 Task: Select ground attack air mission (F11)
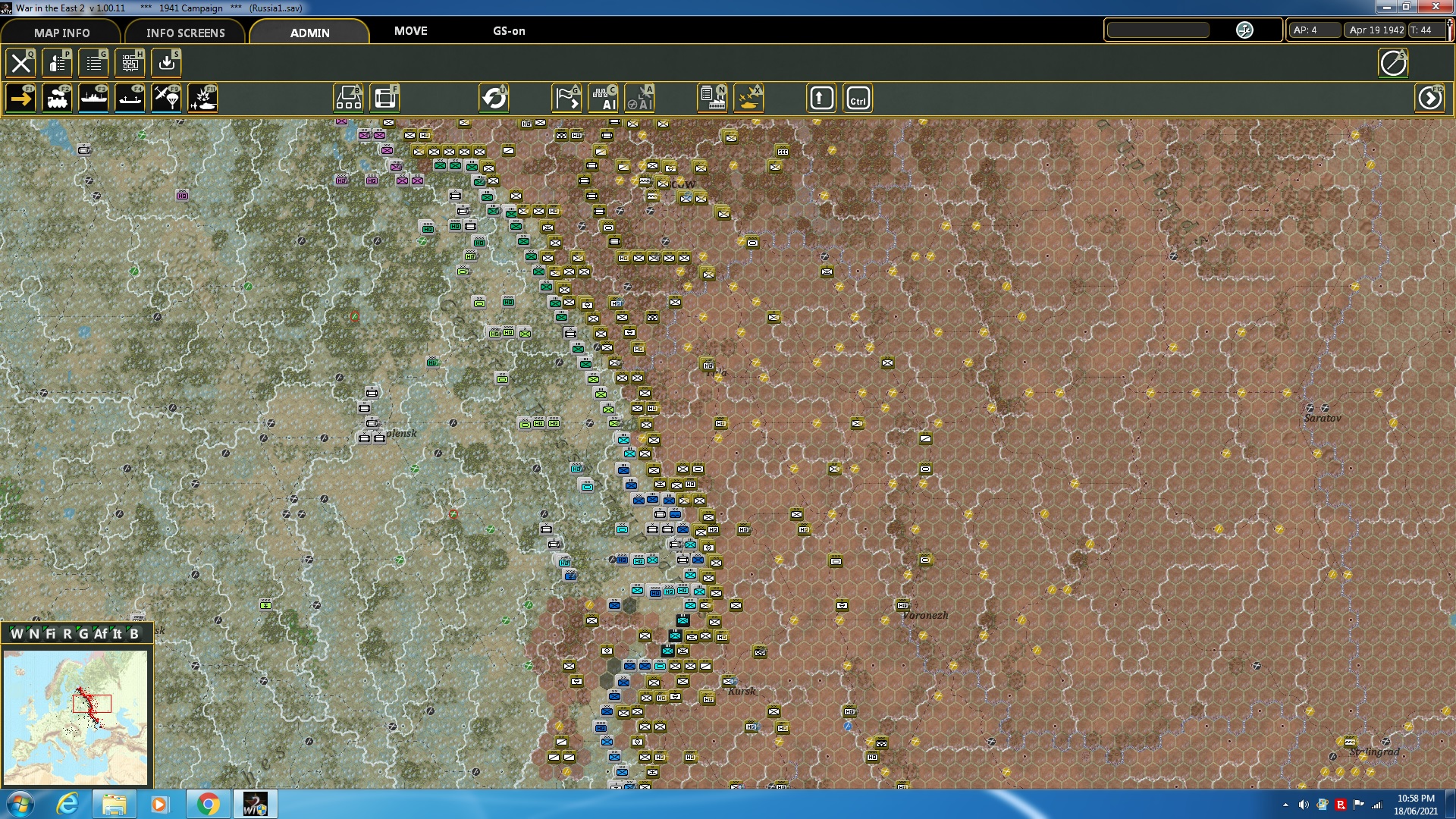202,98
